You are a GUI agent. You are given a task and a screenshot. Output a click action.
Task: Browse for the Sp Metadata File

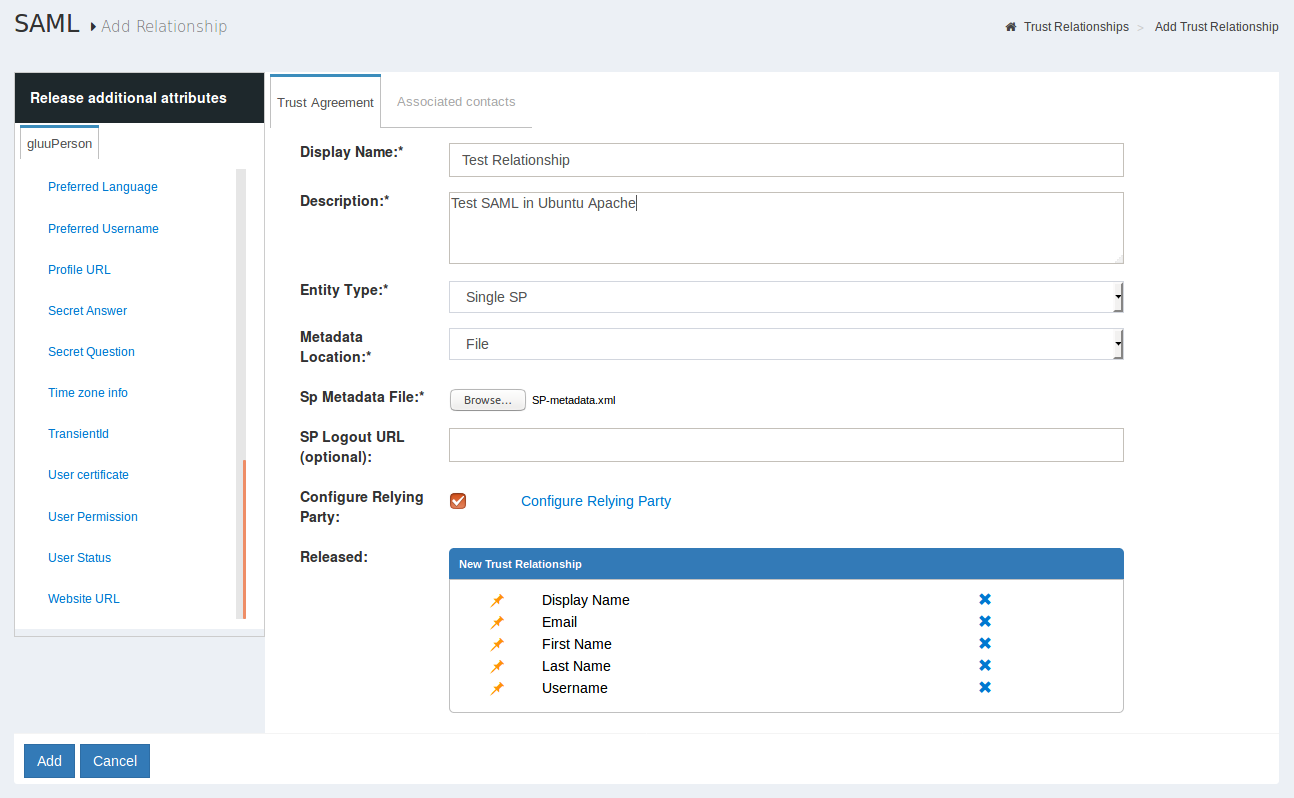[487, 400]
